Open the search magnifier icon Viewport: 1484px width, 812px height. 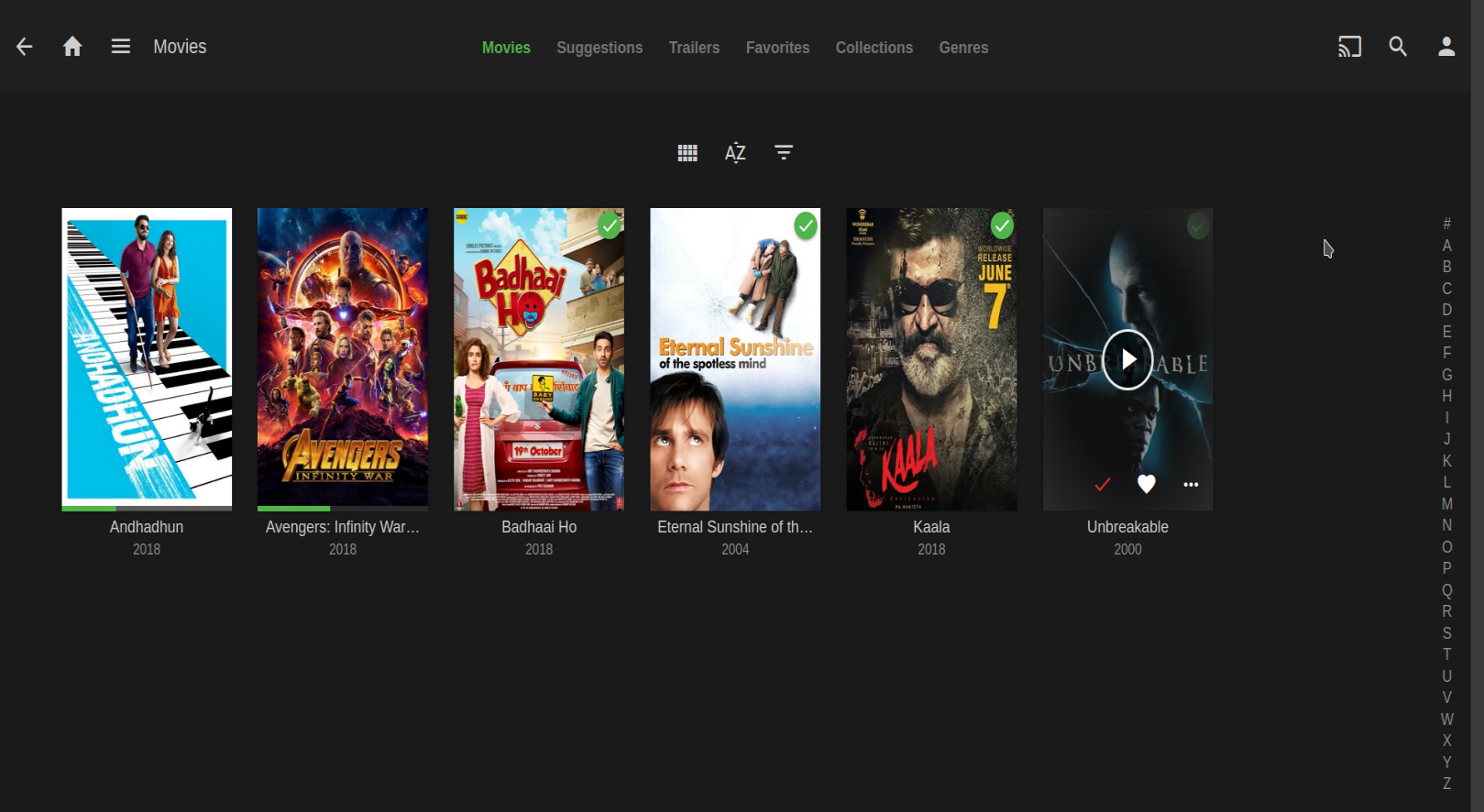coord(1398,47)
